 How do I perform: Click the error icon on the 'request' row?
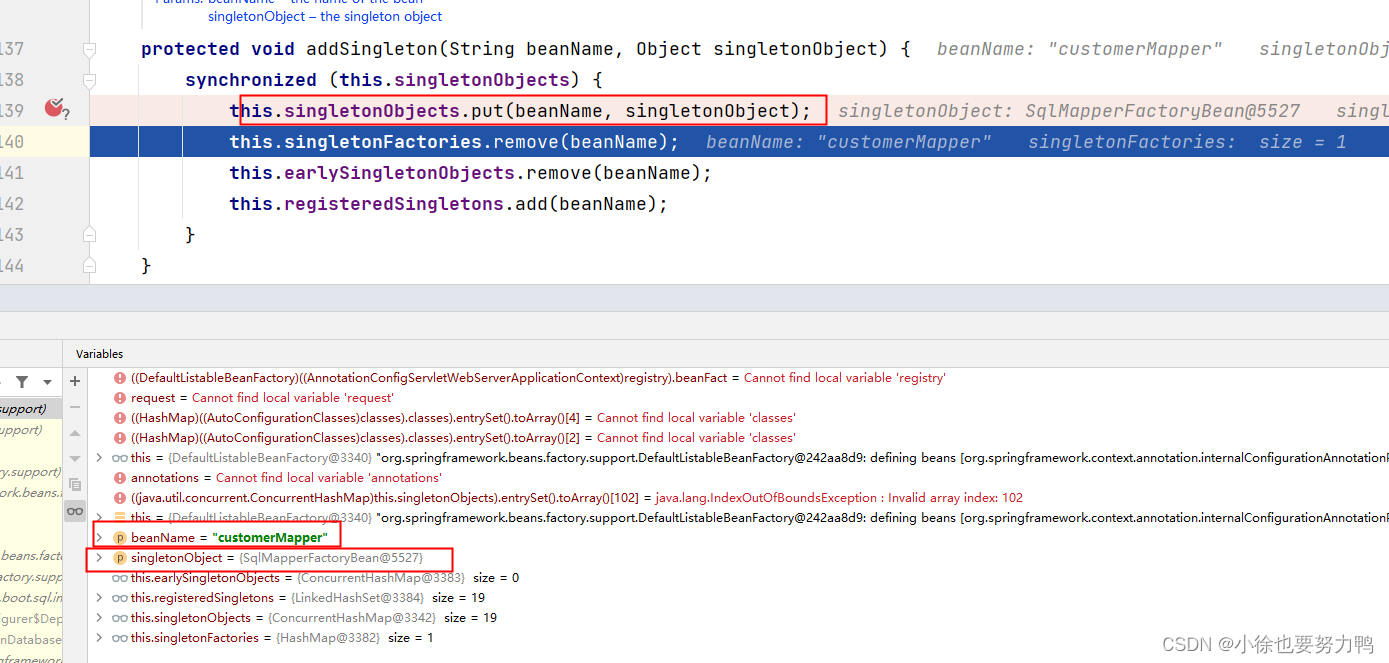120,398
